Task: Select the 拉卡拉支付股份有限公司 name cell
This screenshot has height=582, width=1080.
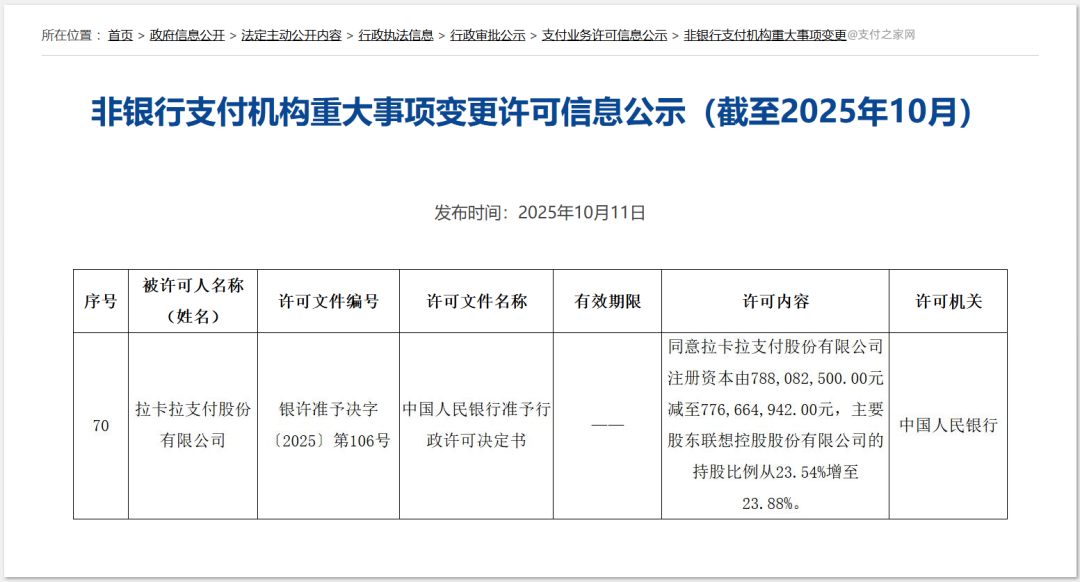Action: (193, 425)
